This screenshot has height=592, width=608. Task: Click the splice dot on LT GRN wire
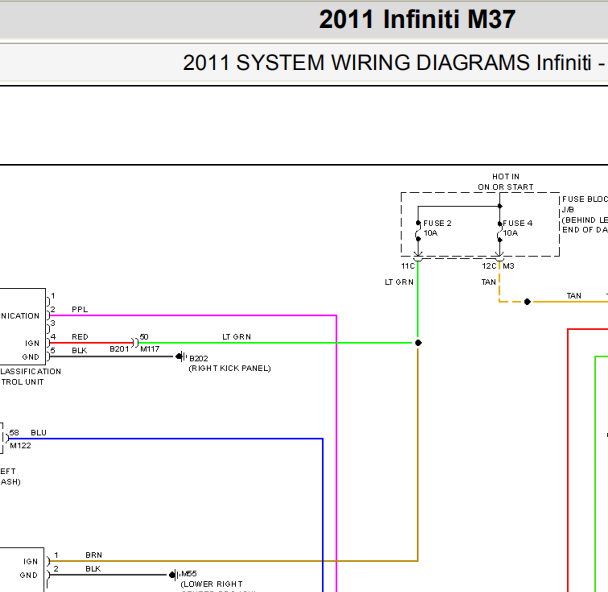point(418,343)
